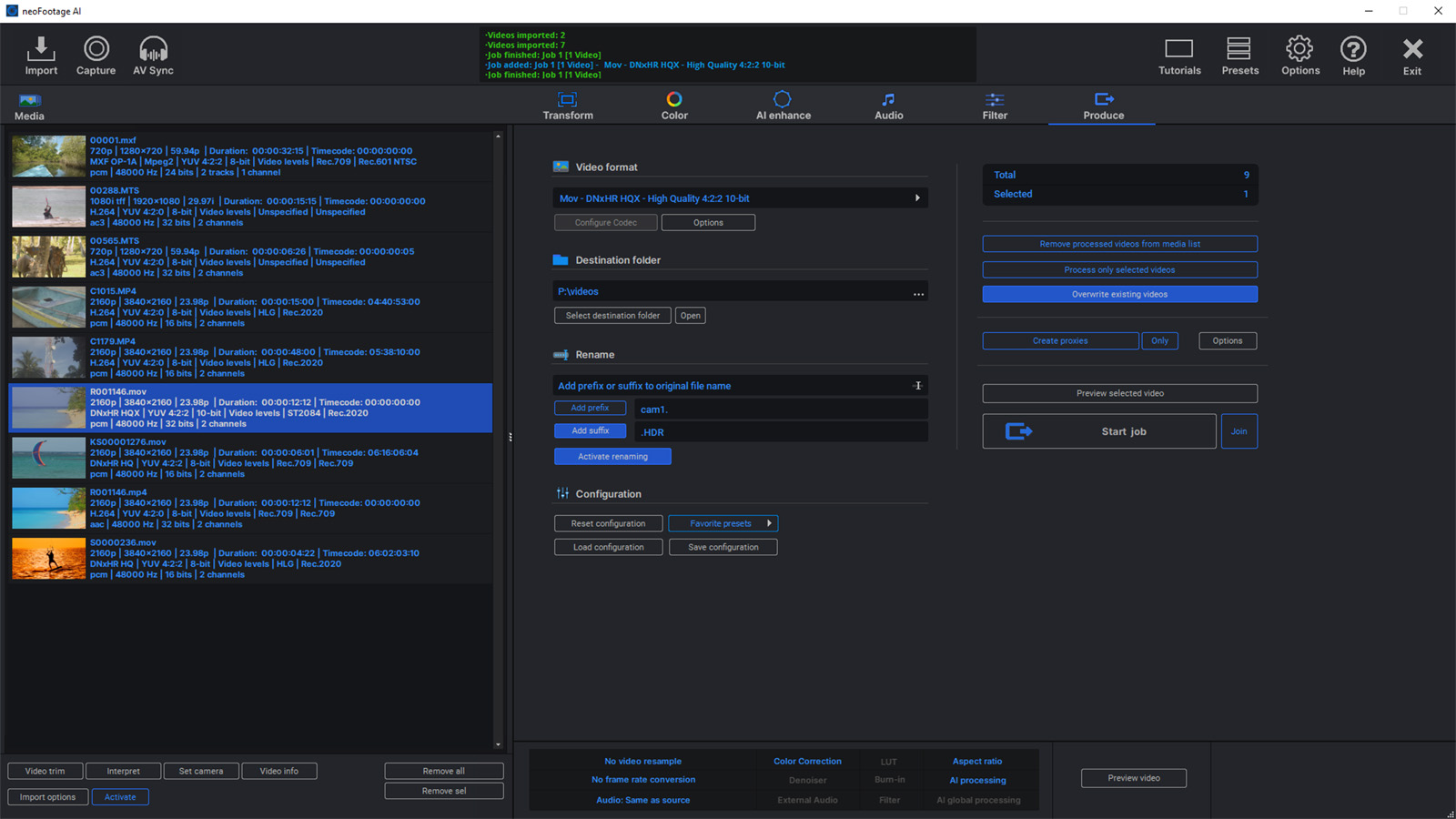
Task: Select the Produce tab
Action: click(1103, 106)
